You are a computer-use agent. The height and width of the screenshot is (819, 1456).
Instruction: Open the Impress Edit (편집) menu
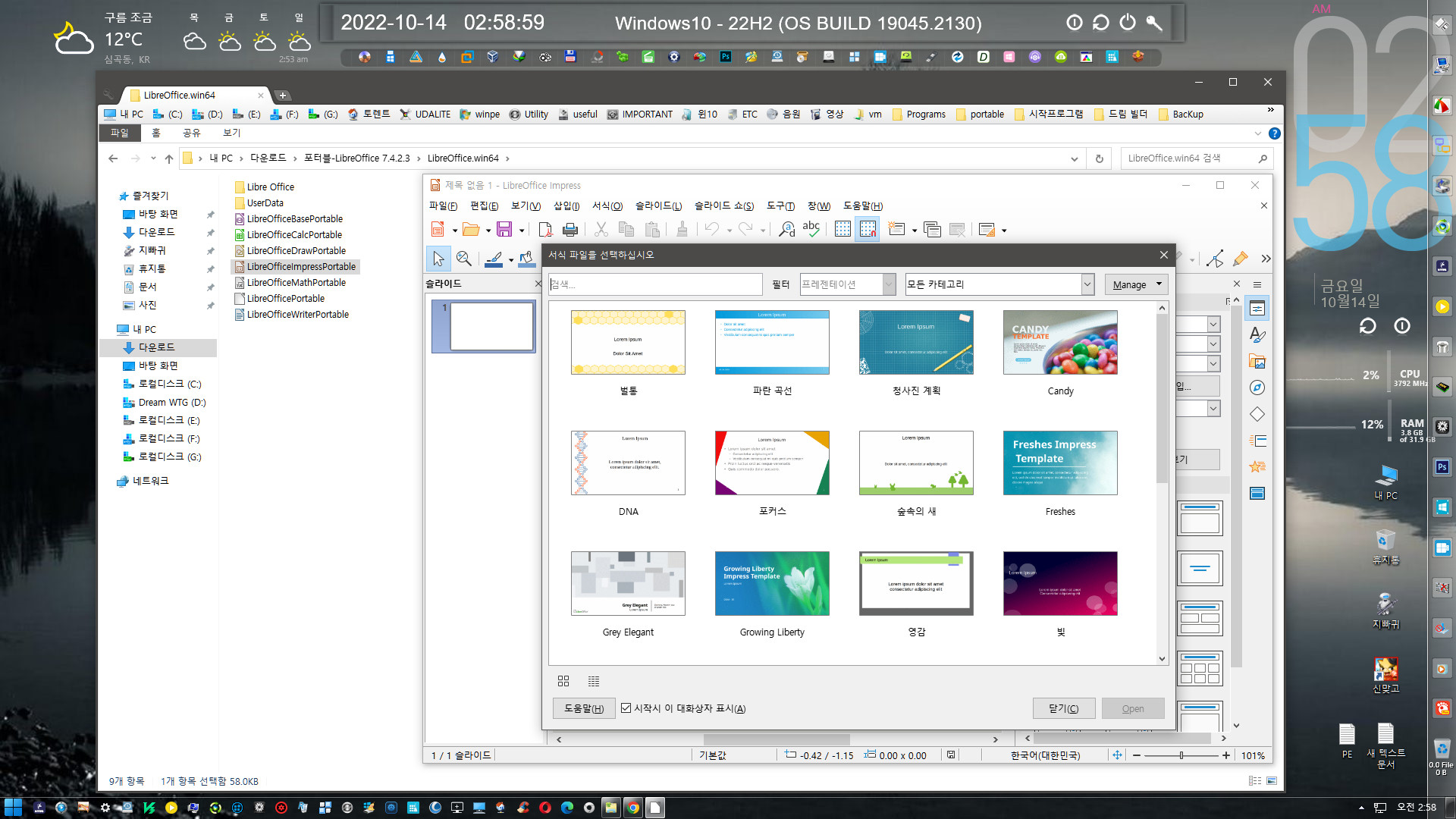click(484, 206)
